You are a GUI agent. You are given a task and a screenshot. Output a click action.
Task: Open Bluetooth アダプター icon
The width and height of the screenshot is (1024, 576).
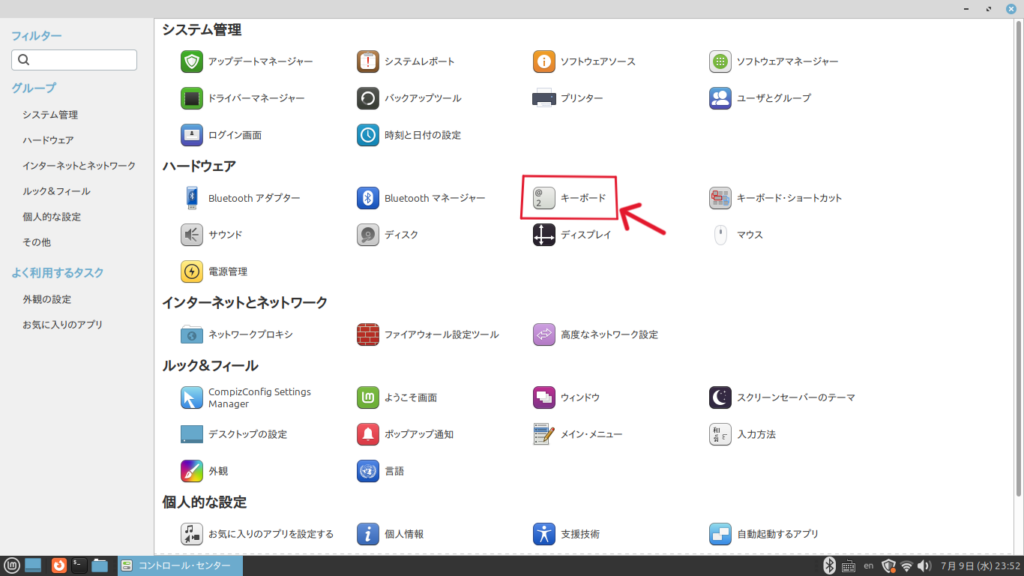click(x=191, y=198)
